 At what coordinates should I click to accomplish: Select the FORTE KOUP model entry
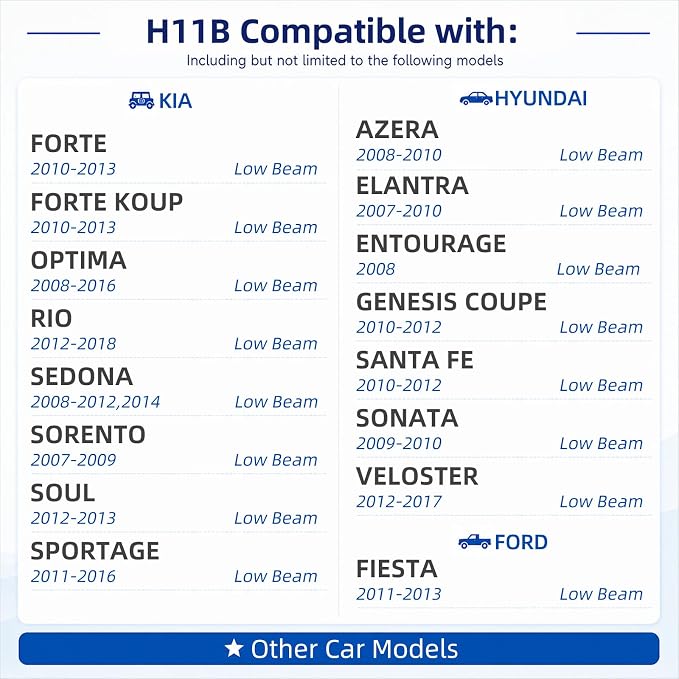click(x=178, y=213)
